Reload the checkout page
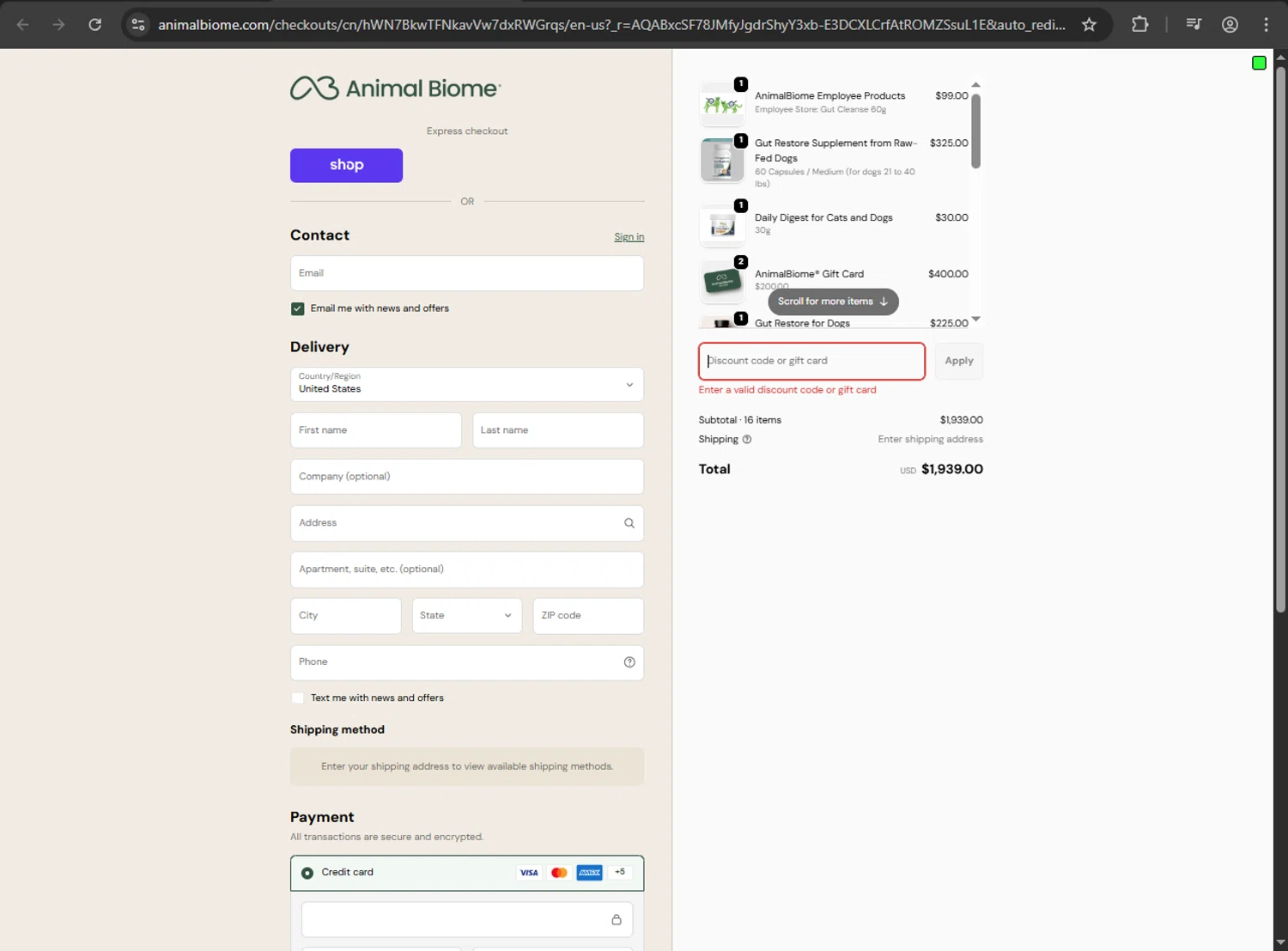Viewport: 1288px width, 951px height. 95,24
